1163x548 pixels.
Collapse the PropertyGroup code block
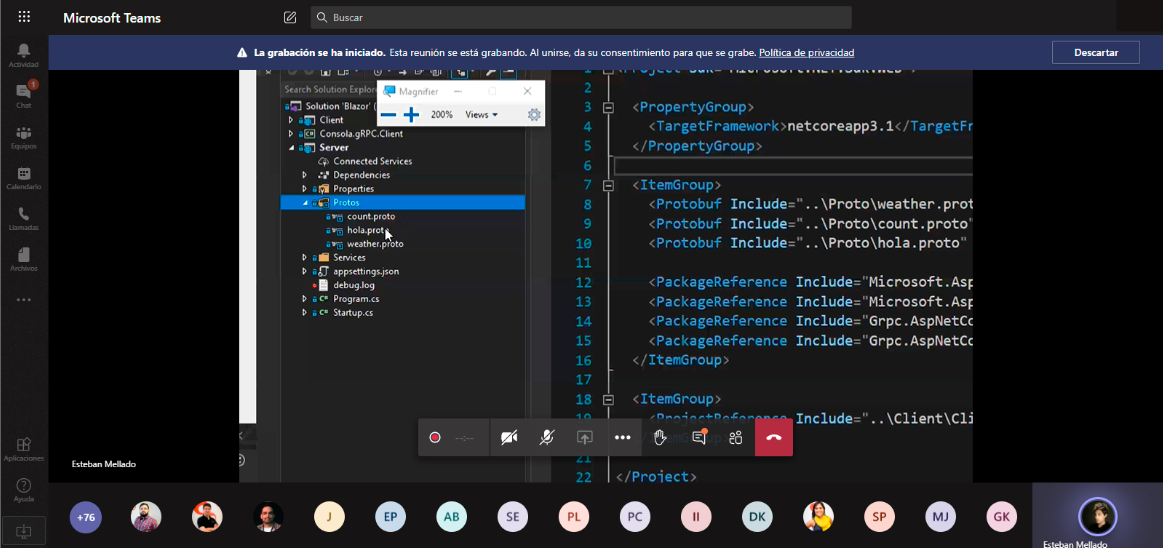coord(609,108)
